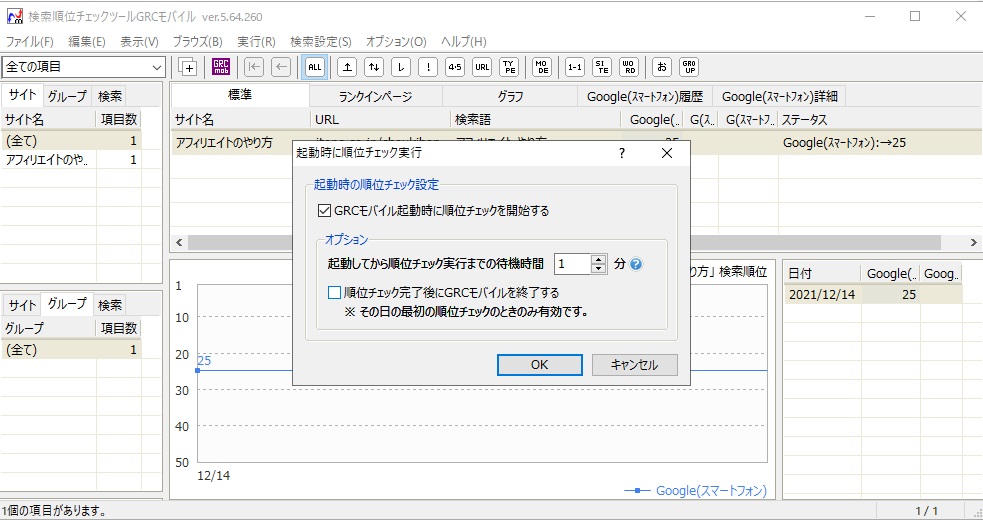Select 検索 tab in lower left panel
The height and width of the screenshot is (520, 983).
coord(110,305)
